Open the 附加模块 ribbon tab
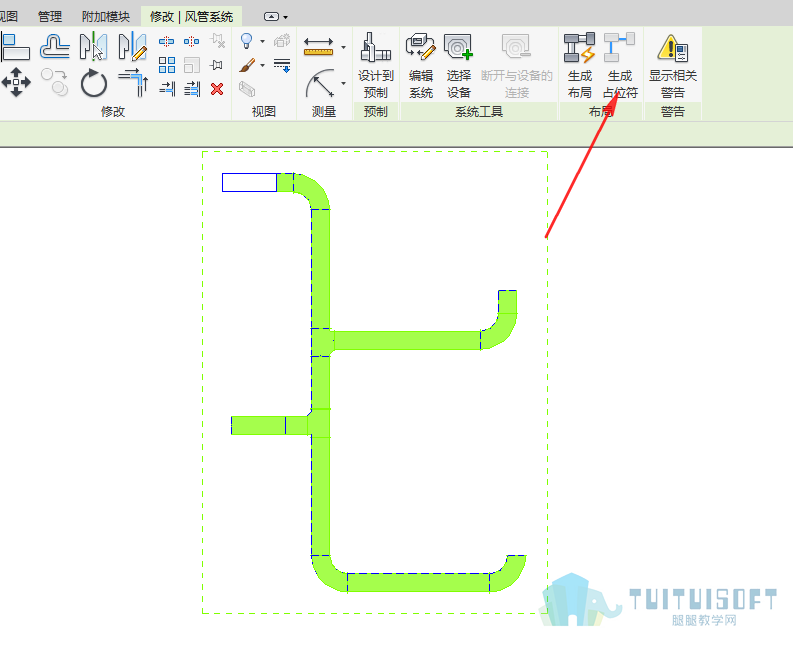Viewport: 793px width, 652px height. point(106,17)
